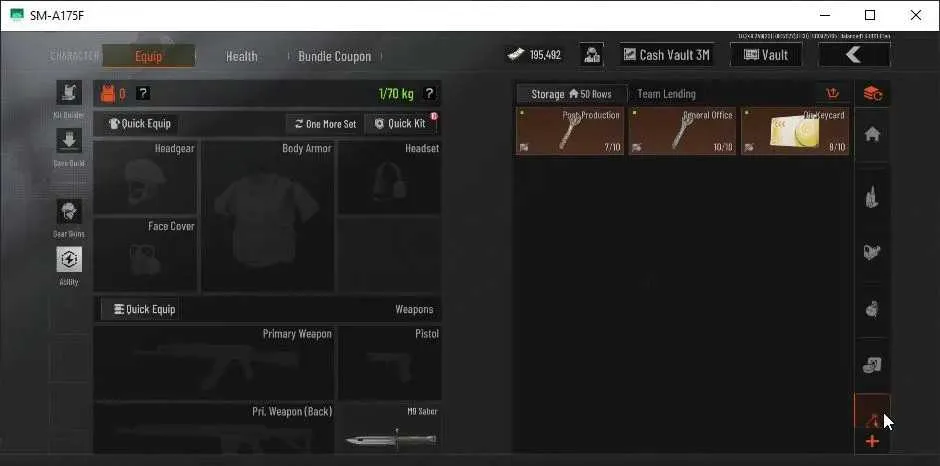Image resolution: width=940 pixels, height=466 pixels.
Task: Click the home category icon in storage sidebar
Action: pyautogui.click(x=872, y=134)
